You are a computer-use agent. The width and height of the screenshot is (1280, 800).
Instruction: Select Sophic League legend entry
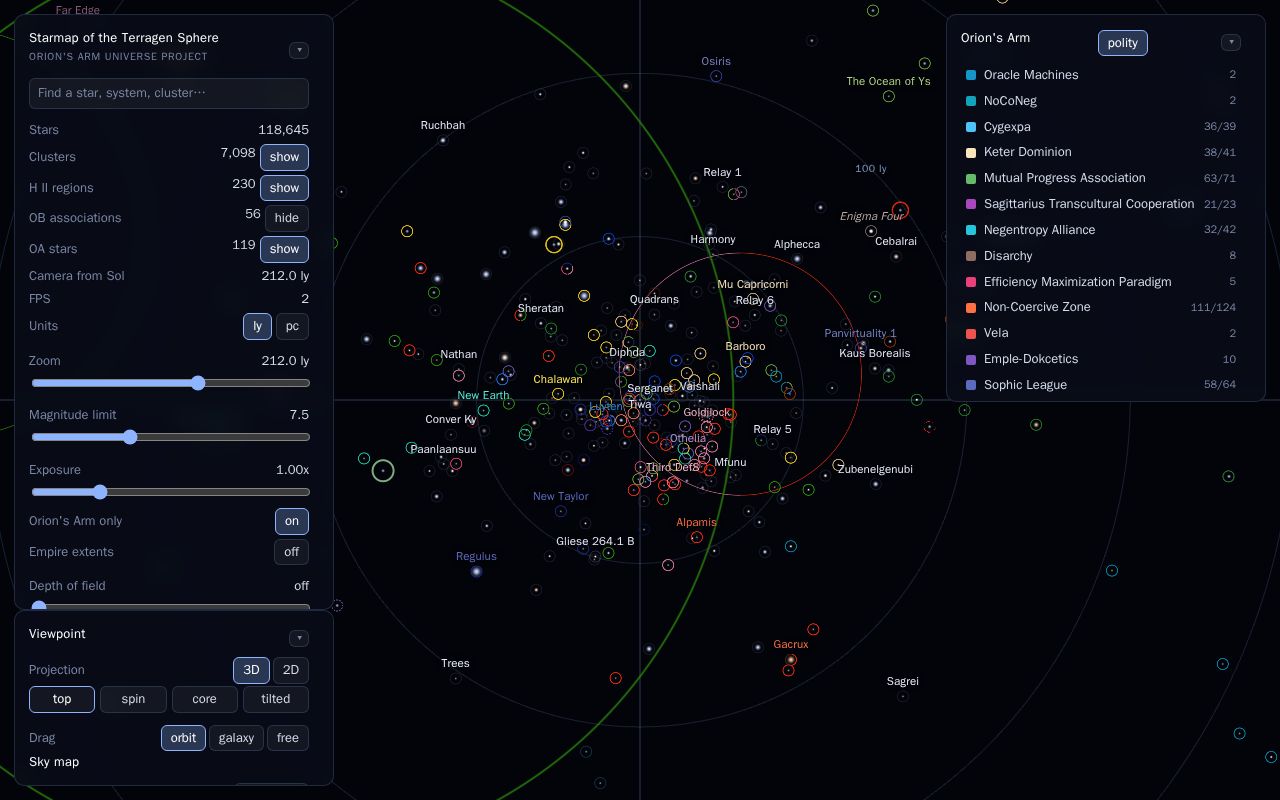(x=1101, y=385)
